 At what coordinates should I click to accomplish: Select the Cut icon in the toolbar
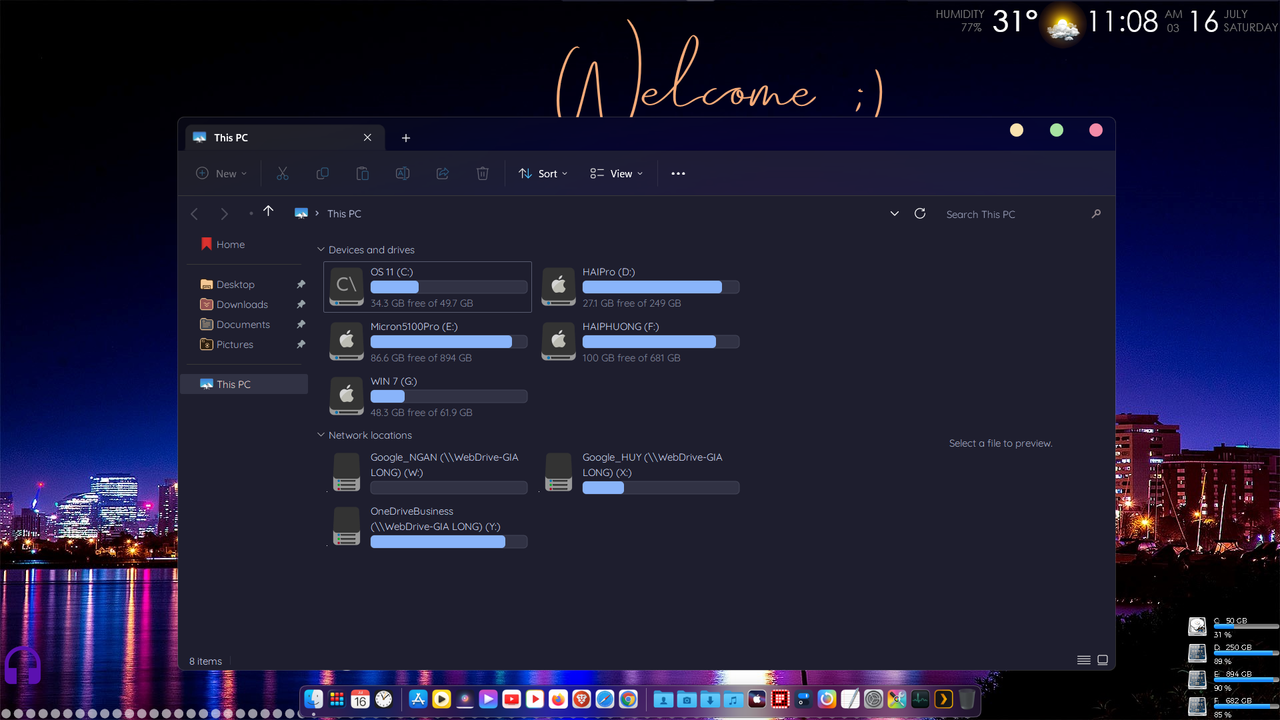[x=282, y=173]
